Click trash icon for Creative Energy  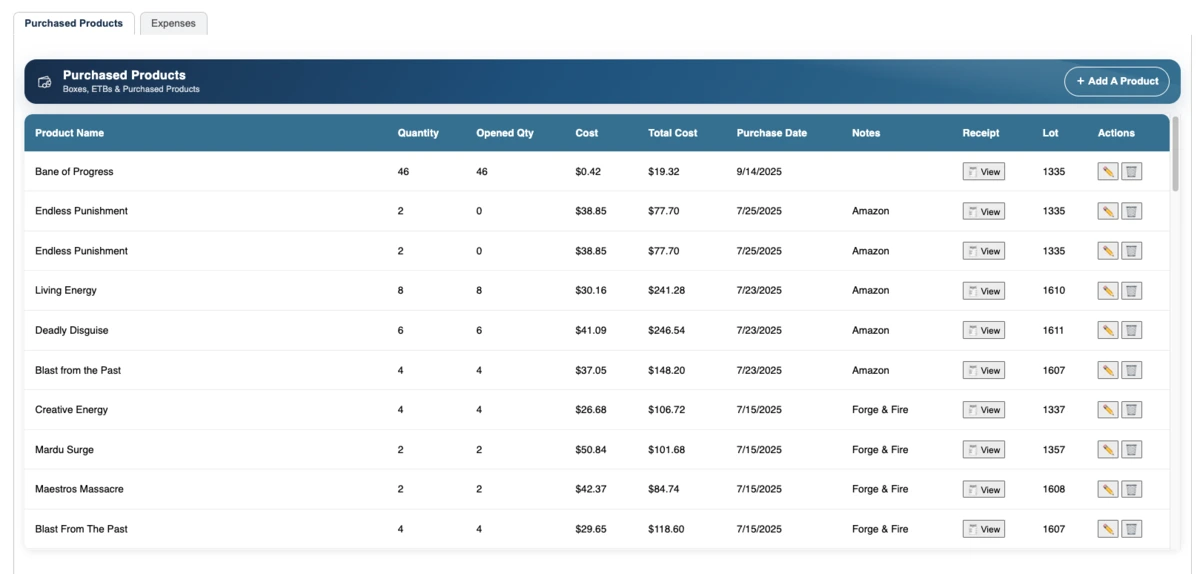[x=1131, y=410]
